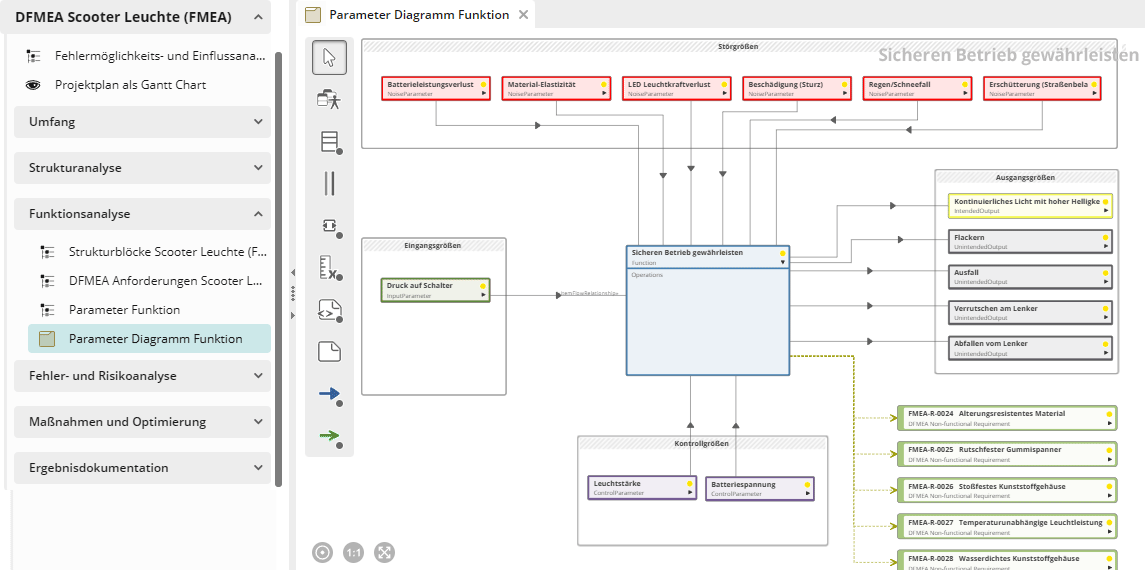Click tree icon beside DFMEA Anforderungen Scooter

[x=48, y=281]
